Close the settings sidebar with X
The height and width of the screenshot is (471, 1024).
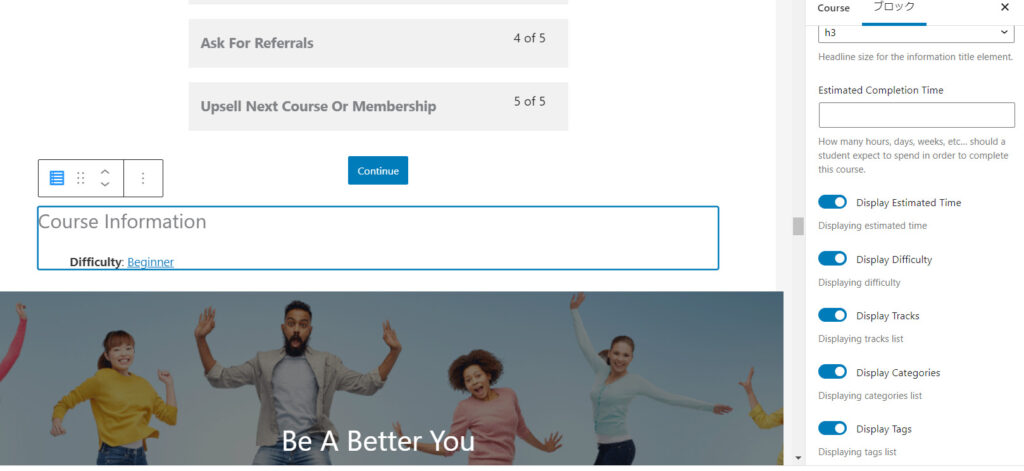click(1004, 7)
